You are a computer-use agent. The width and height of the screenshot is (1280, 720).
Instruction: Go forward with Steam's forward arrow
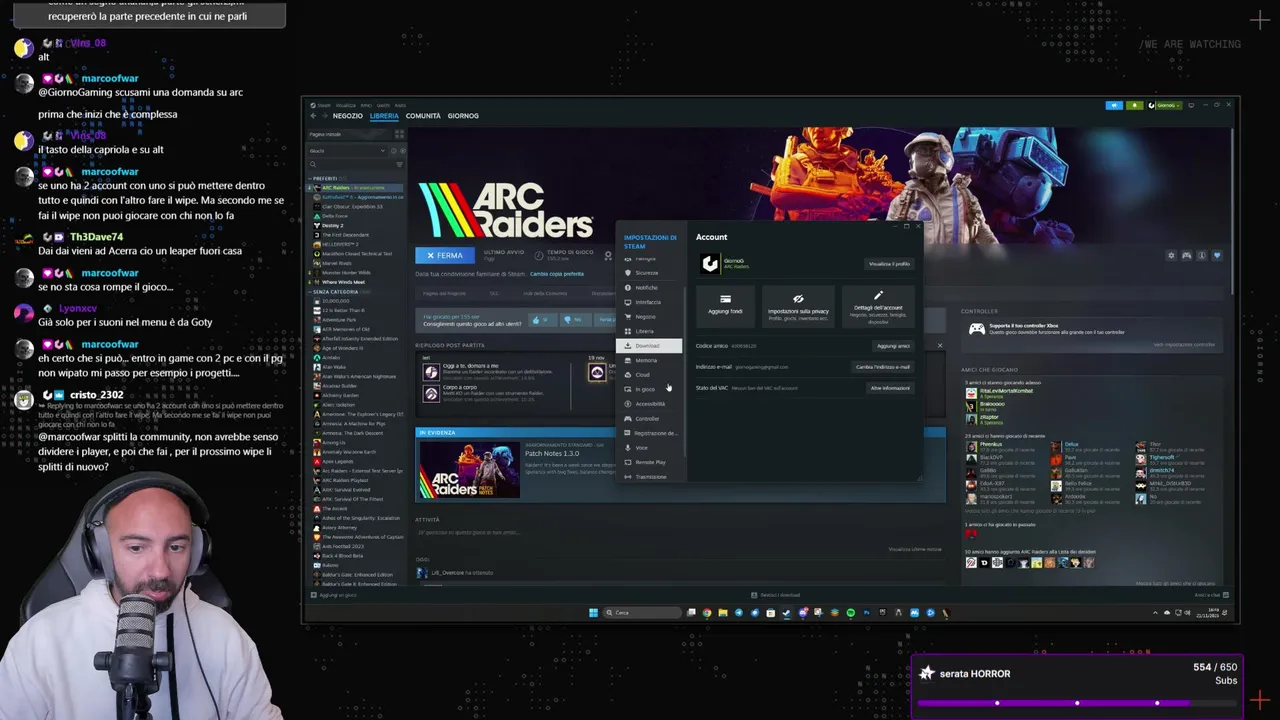click(x=324, y=116)
